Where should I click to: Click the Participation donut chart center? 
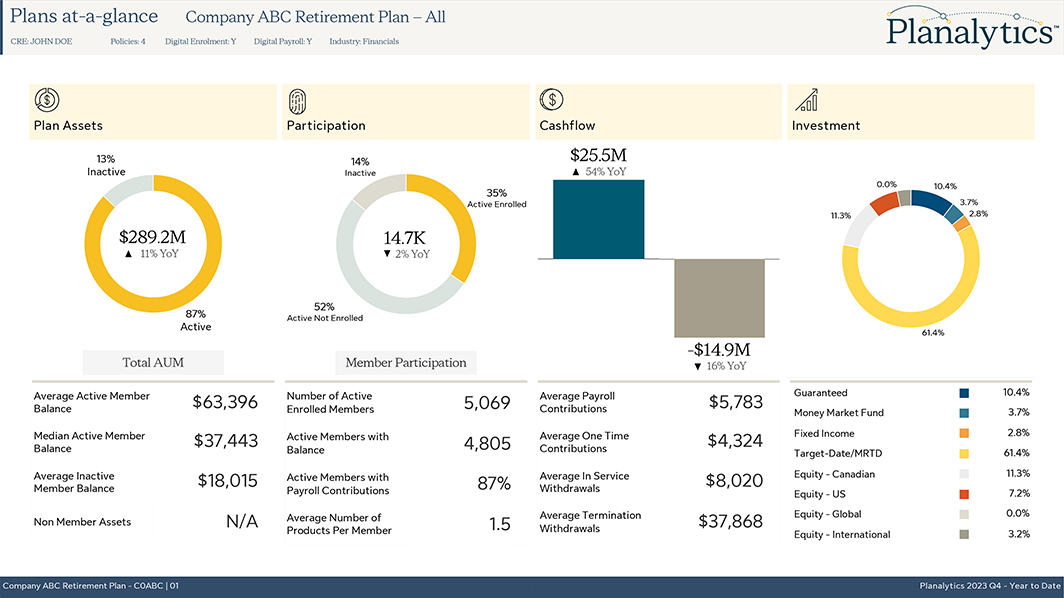[x=405, y=243]
